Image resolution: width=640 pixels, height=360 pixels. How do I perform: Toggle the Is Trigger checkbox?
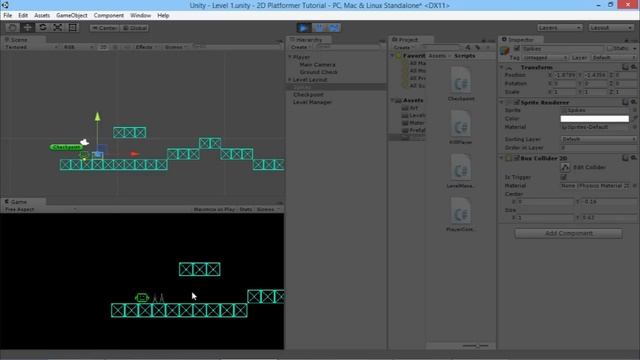(564, 177)
